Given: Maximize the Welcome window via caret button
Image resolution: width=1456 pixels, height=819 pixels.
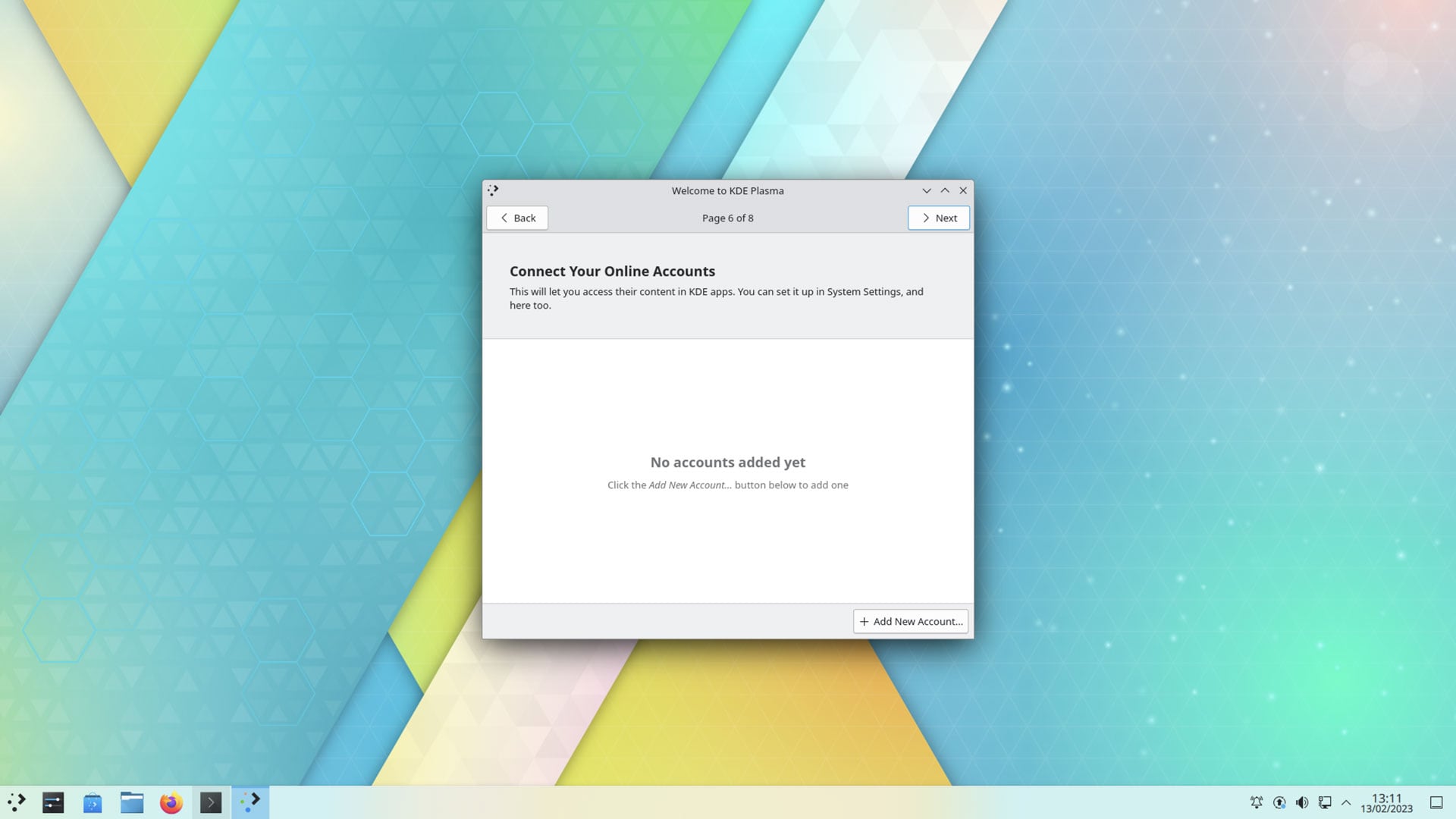Looking at the screenshot, I should (x=945, y=190).
